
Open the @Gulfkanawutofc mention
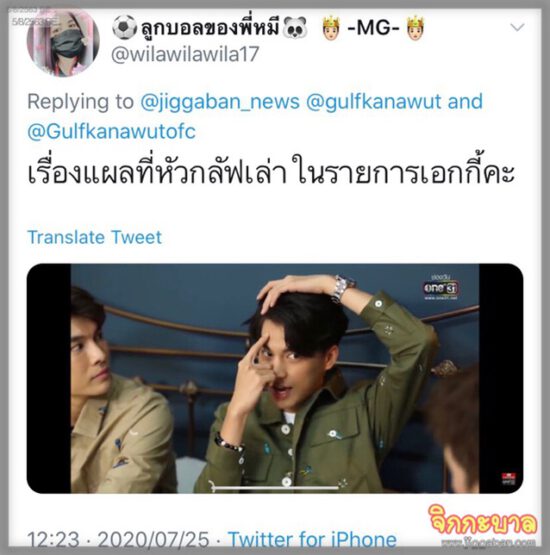pyautogui.click(x=111, y=132)
